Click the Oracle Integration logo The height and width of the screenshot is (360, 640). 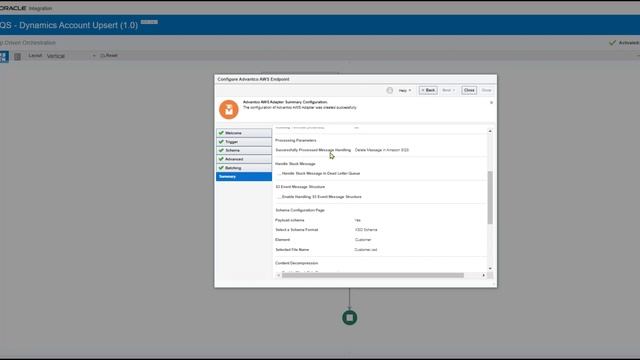tap(26, 8)
